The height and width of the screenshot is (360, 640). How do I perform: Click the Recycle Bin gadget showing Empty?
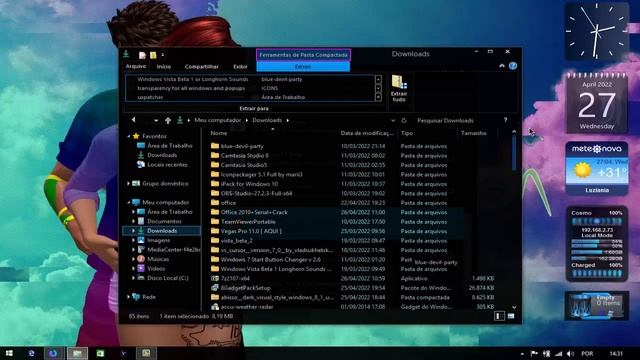[x=597, y=306]
